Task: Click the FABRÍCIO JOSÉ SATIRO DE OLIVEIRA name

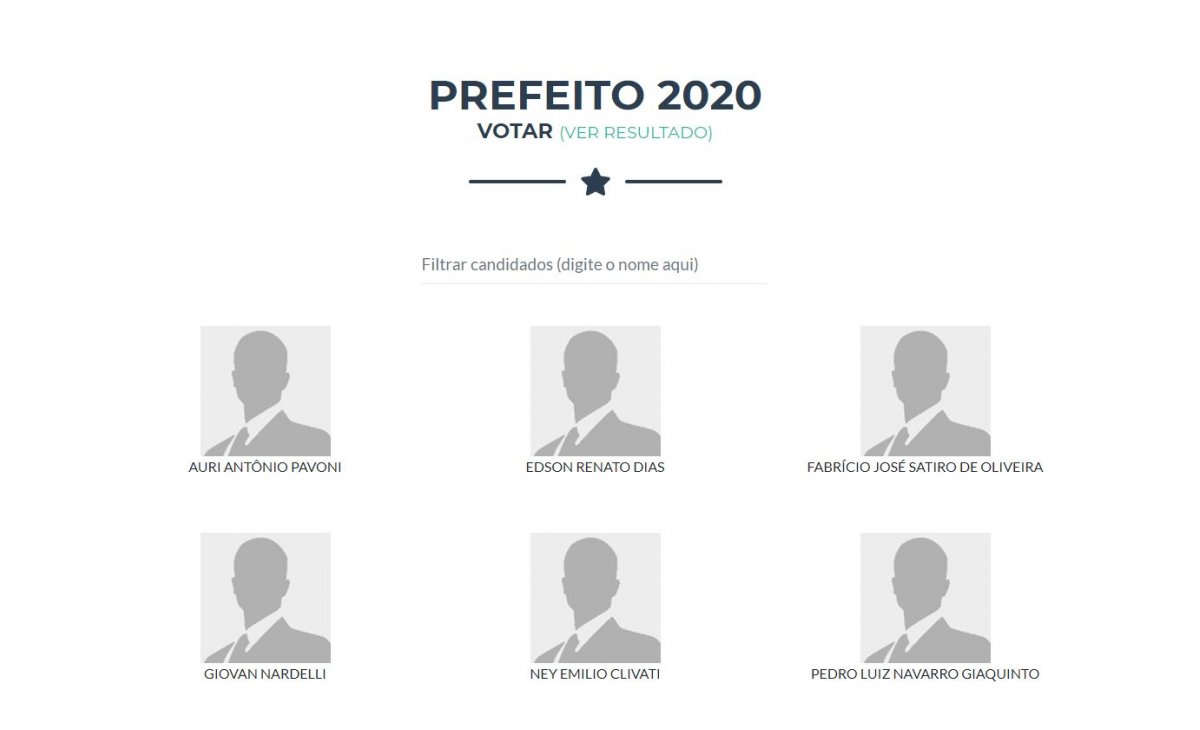Action: pyautogui.click(x=925, y=467)
